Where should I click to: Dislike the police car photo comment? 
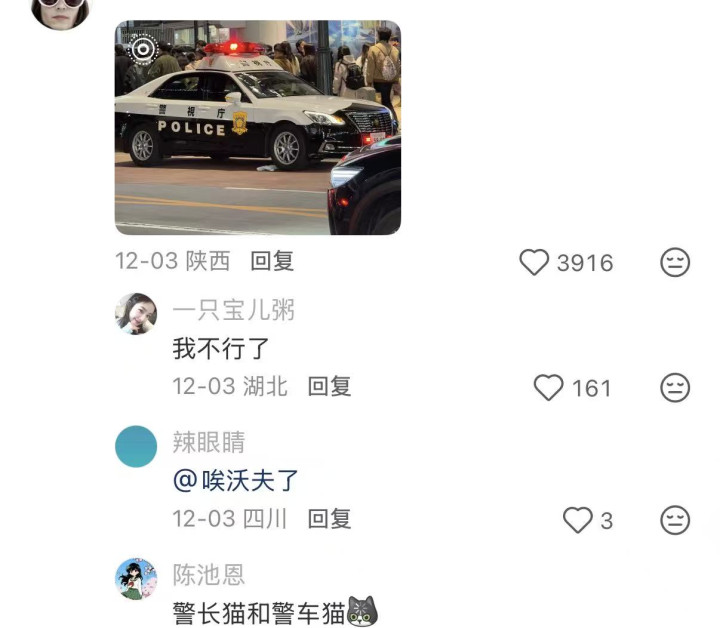click(675, 262)
